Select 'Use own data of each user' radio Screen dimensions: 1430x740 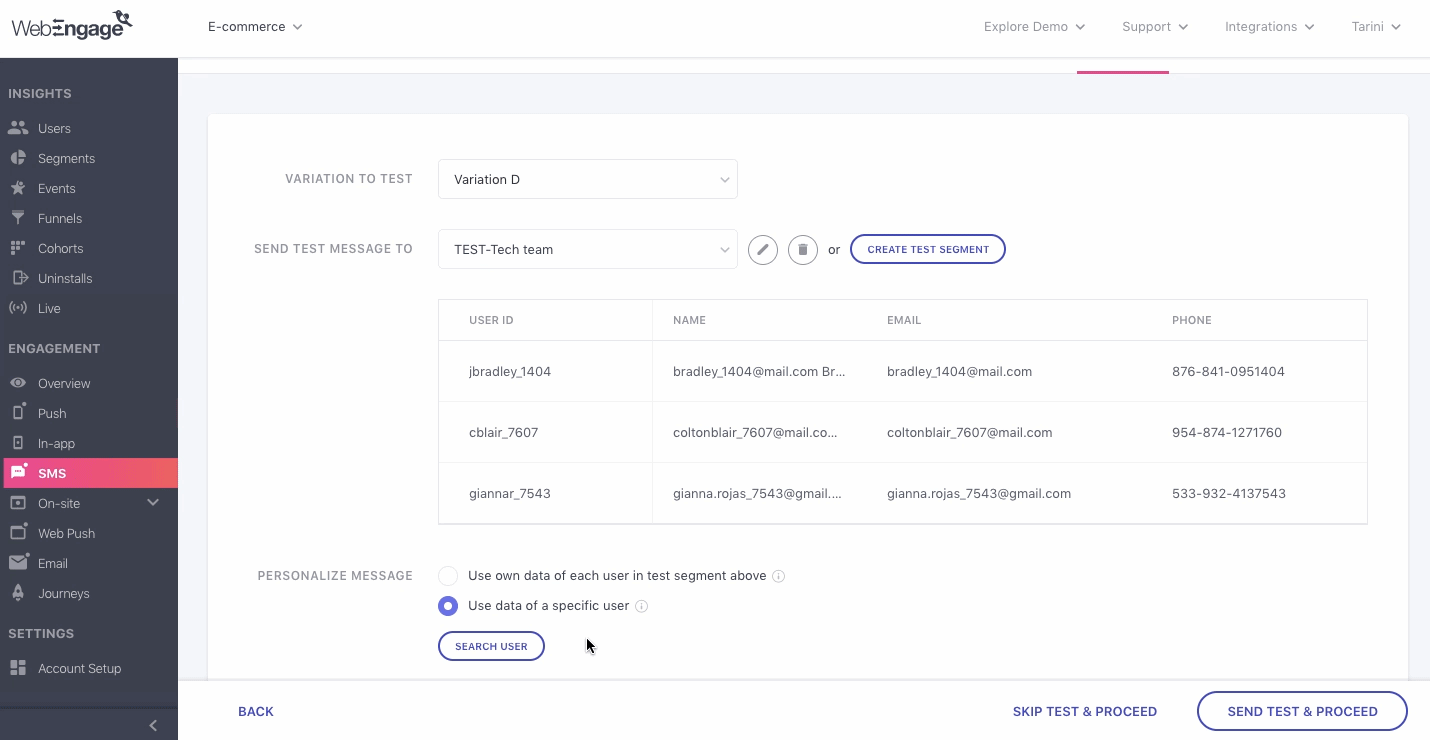click(x=448, y=576)
